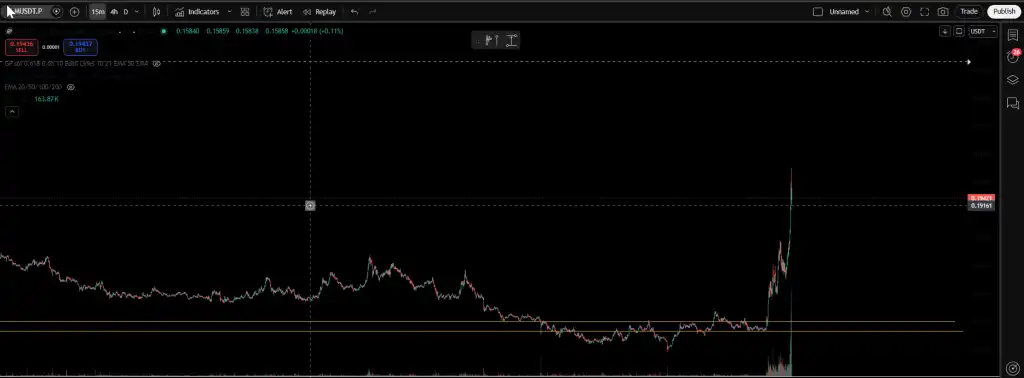Undo the last chart action

(354, 12)
